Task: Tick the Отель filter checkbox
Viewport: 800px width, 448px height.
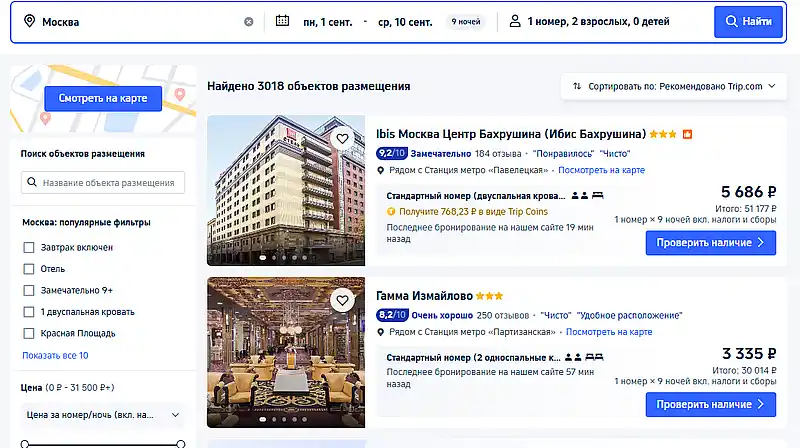Action: pos(29,269)
